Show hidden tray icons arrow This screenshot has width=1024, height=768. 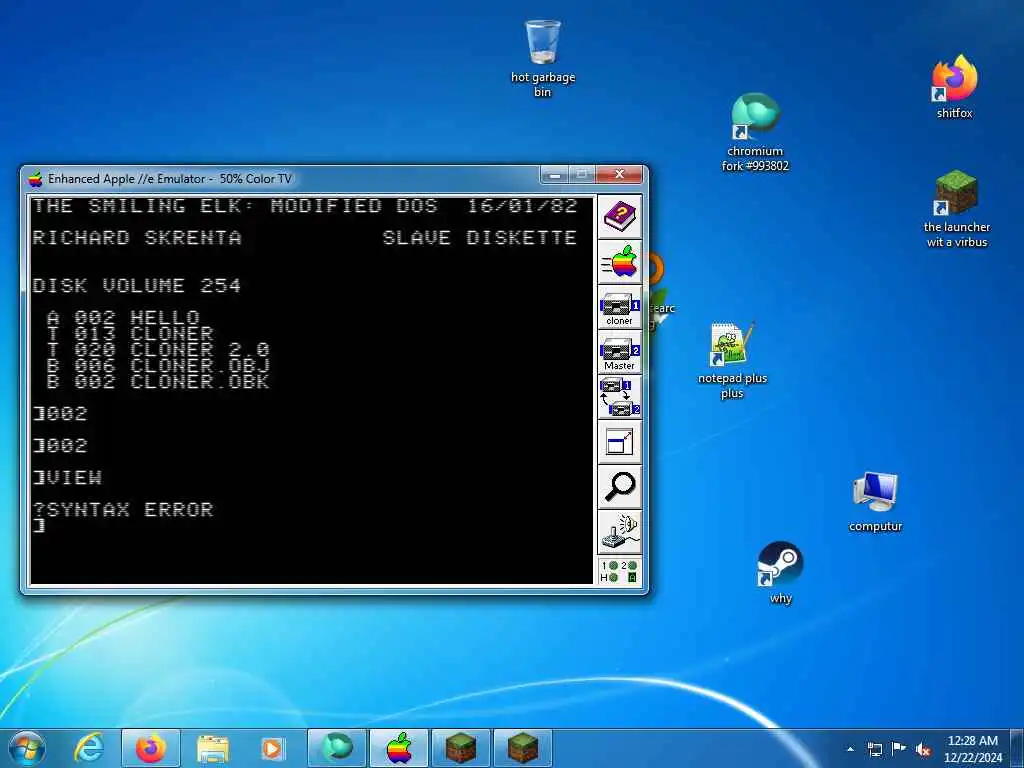pyautogui.click(x=850, y=749)
